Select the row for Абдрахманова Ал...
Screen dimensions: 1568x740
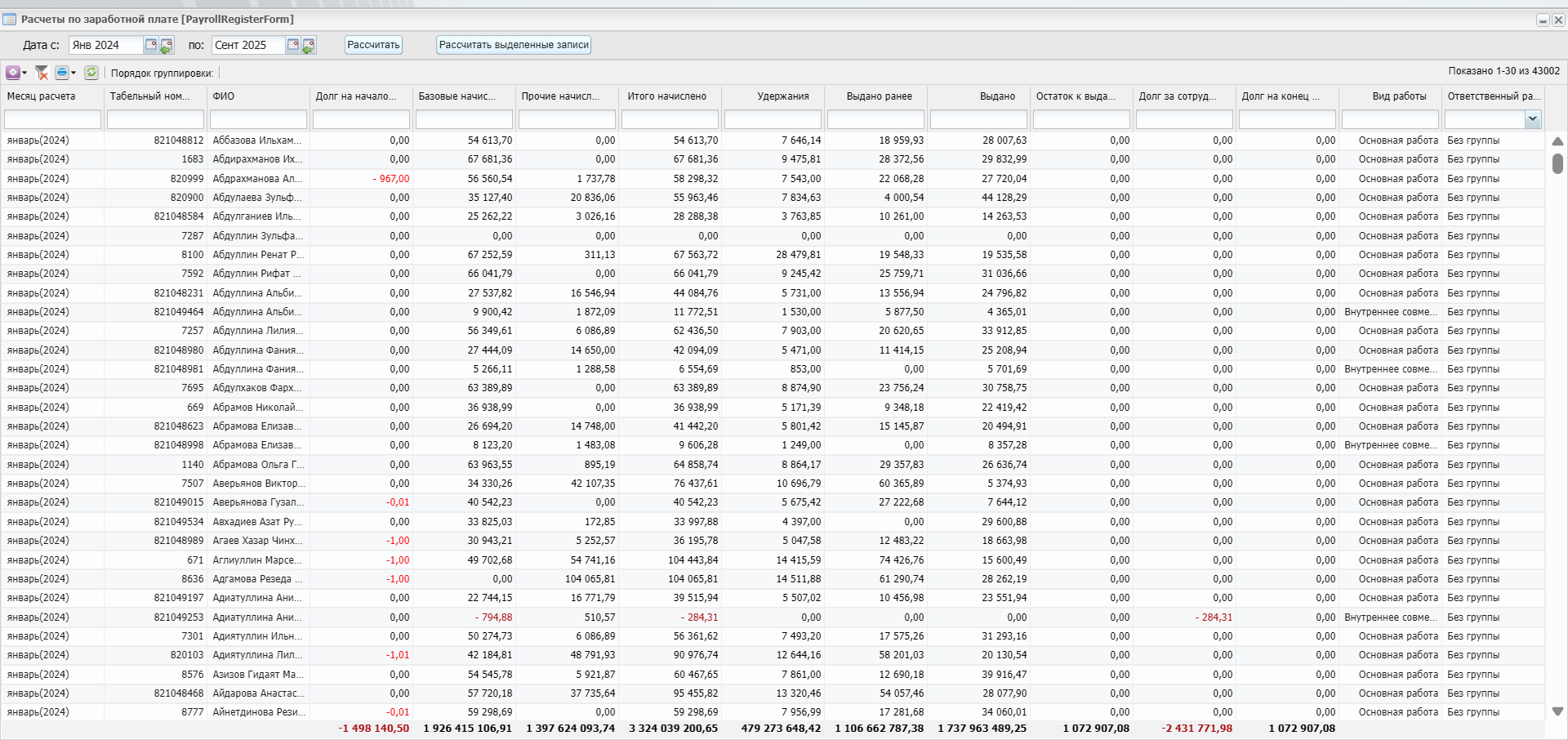coord(773,179)
